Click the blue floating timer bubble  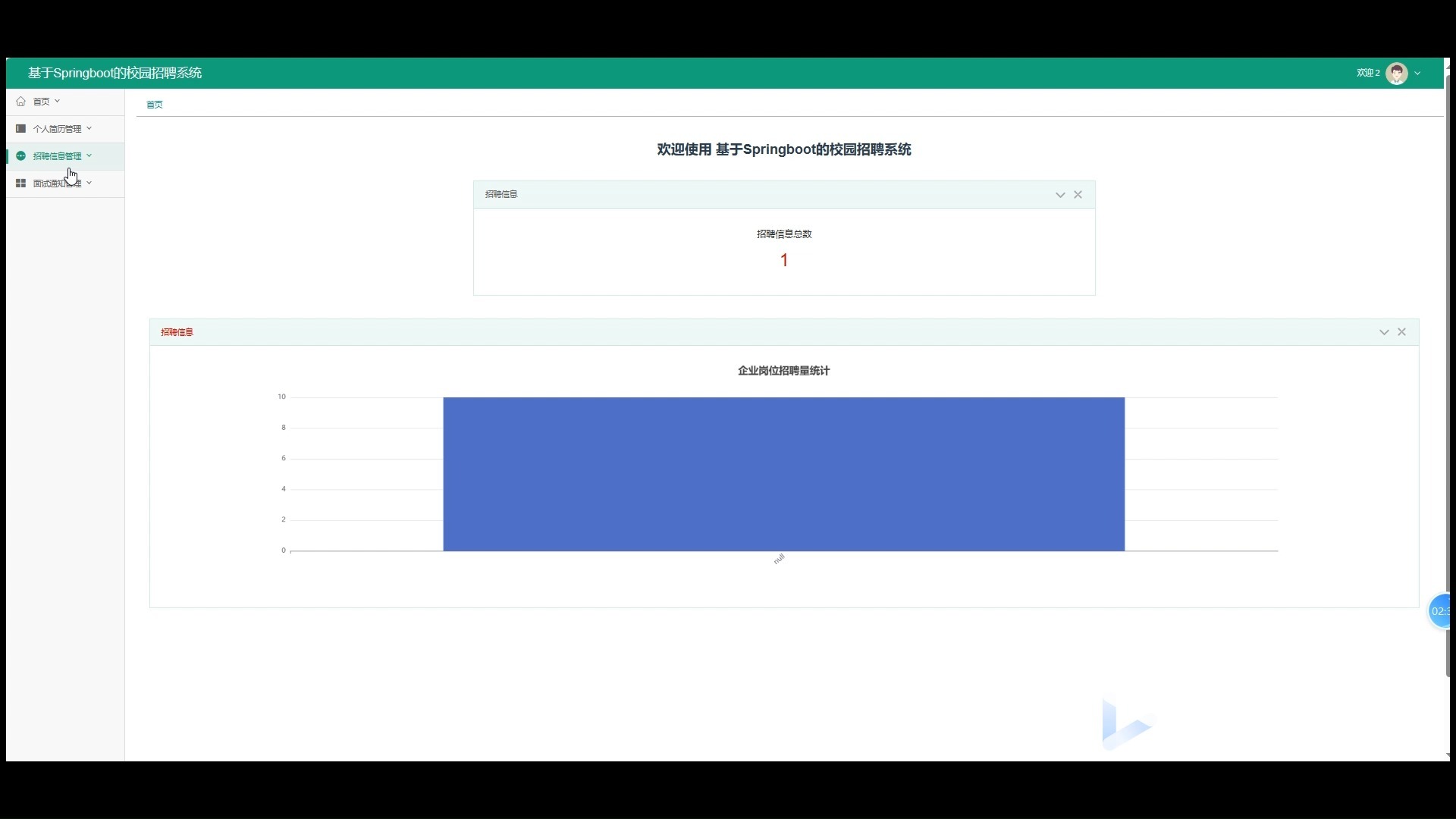coord(1439,611)
